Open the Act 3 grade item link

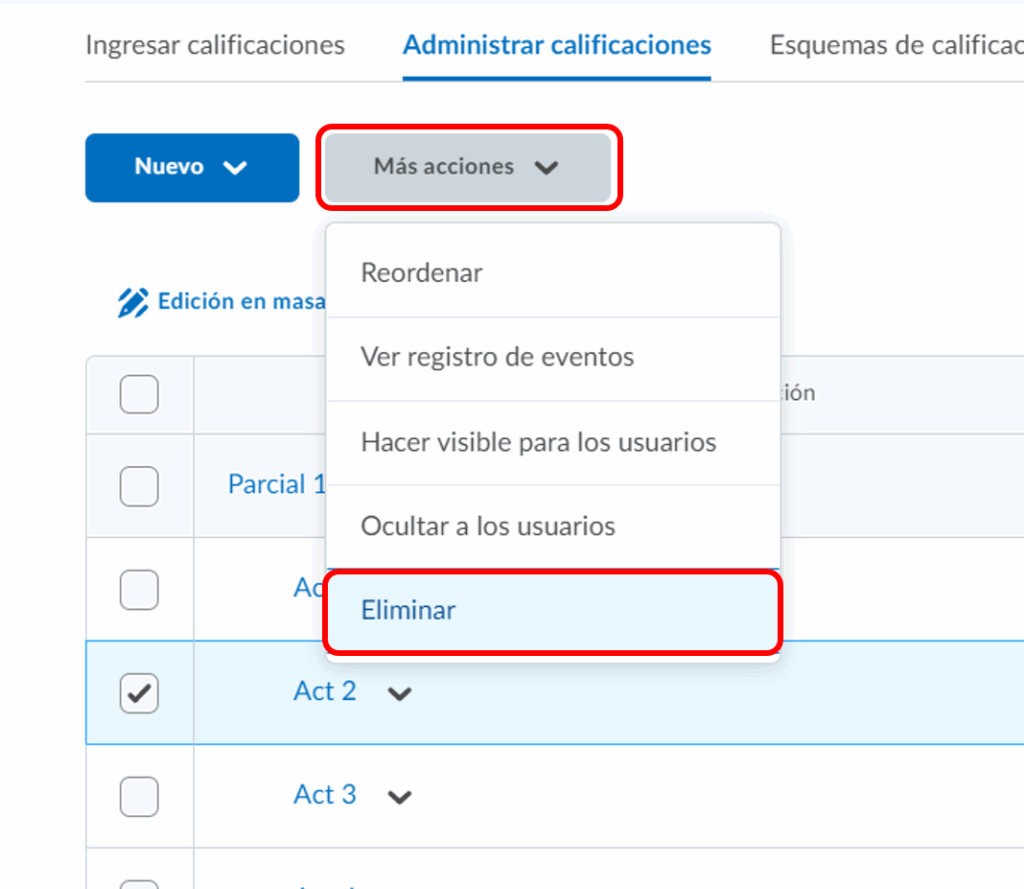325,795
